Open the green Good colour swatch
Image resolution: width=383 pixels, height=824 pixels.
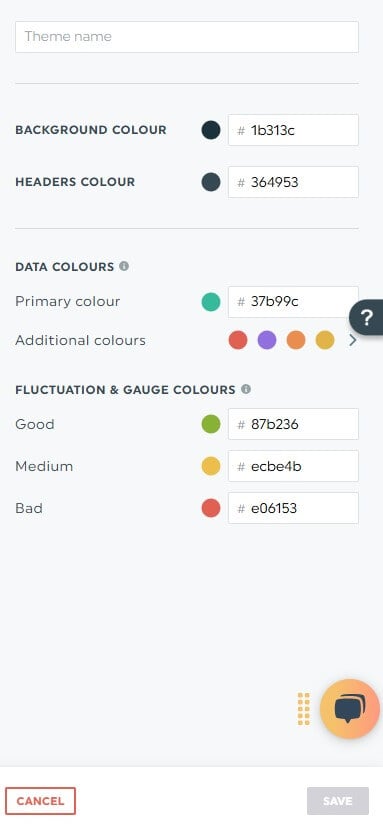click(211, 424)
